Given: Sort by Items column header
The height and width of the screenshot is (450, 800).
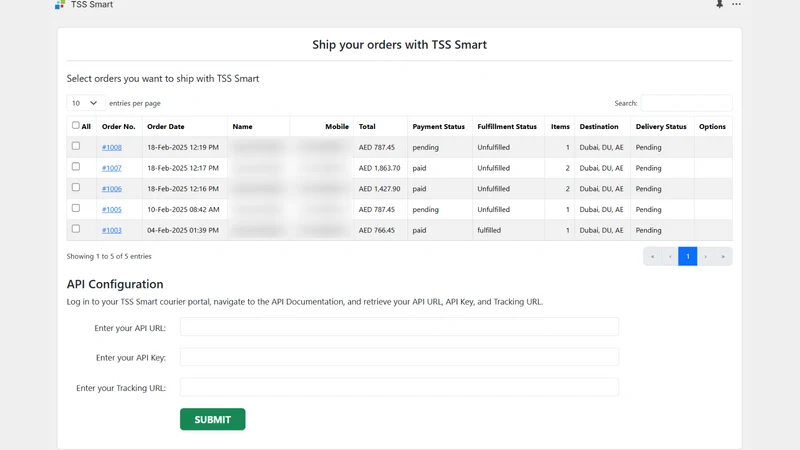Looking at the screenshot, I should coord(560,127).
